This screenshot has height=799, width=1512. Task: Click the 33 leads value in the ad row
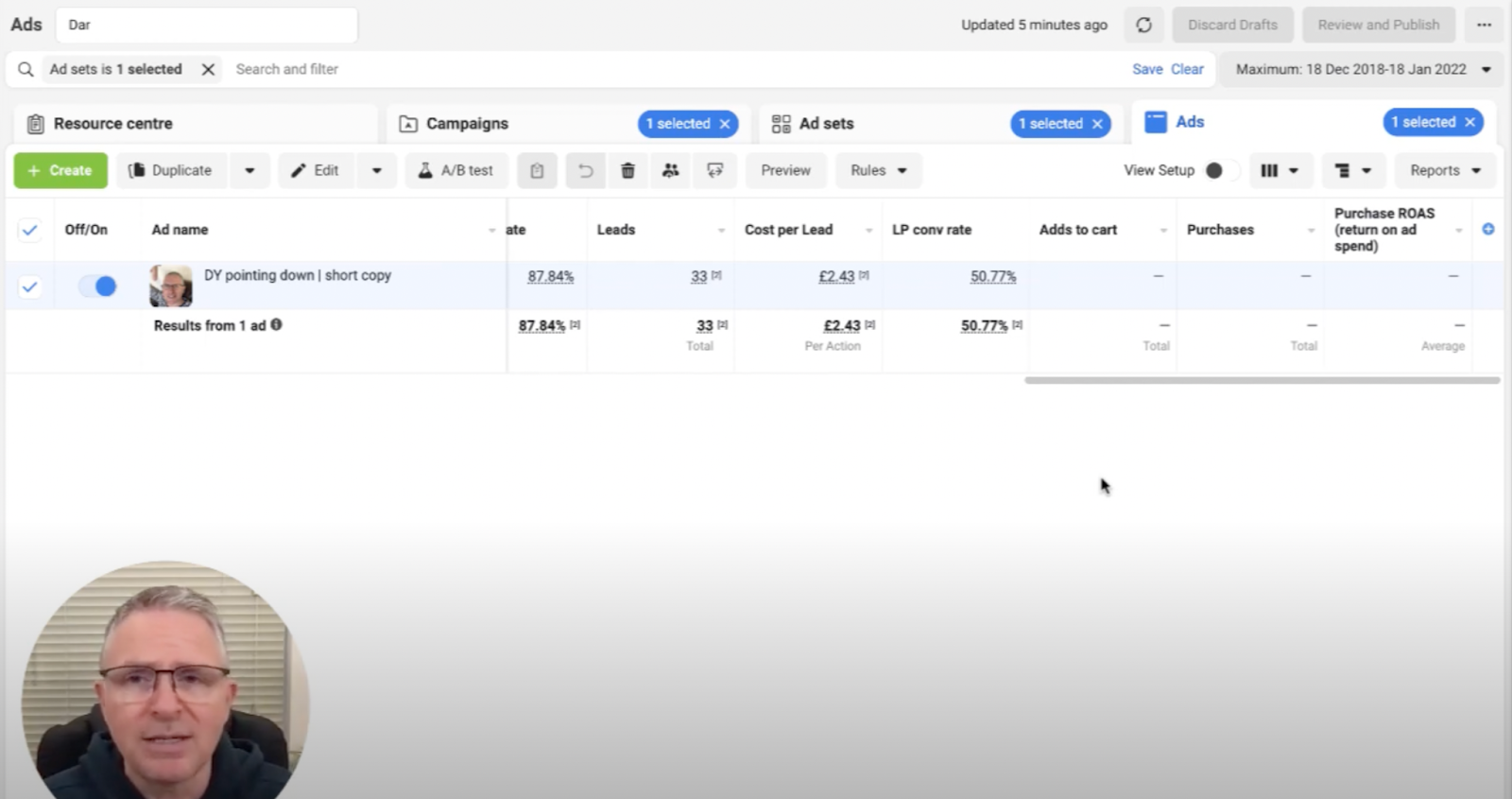(x=698, y=276)
